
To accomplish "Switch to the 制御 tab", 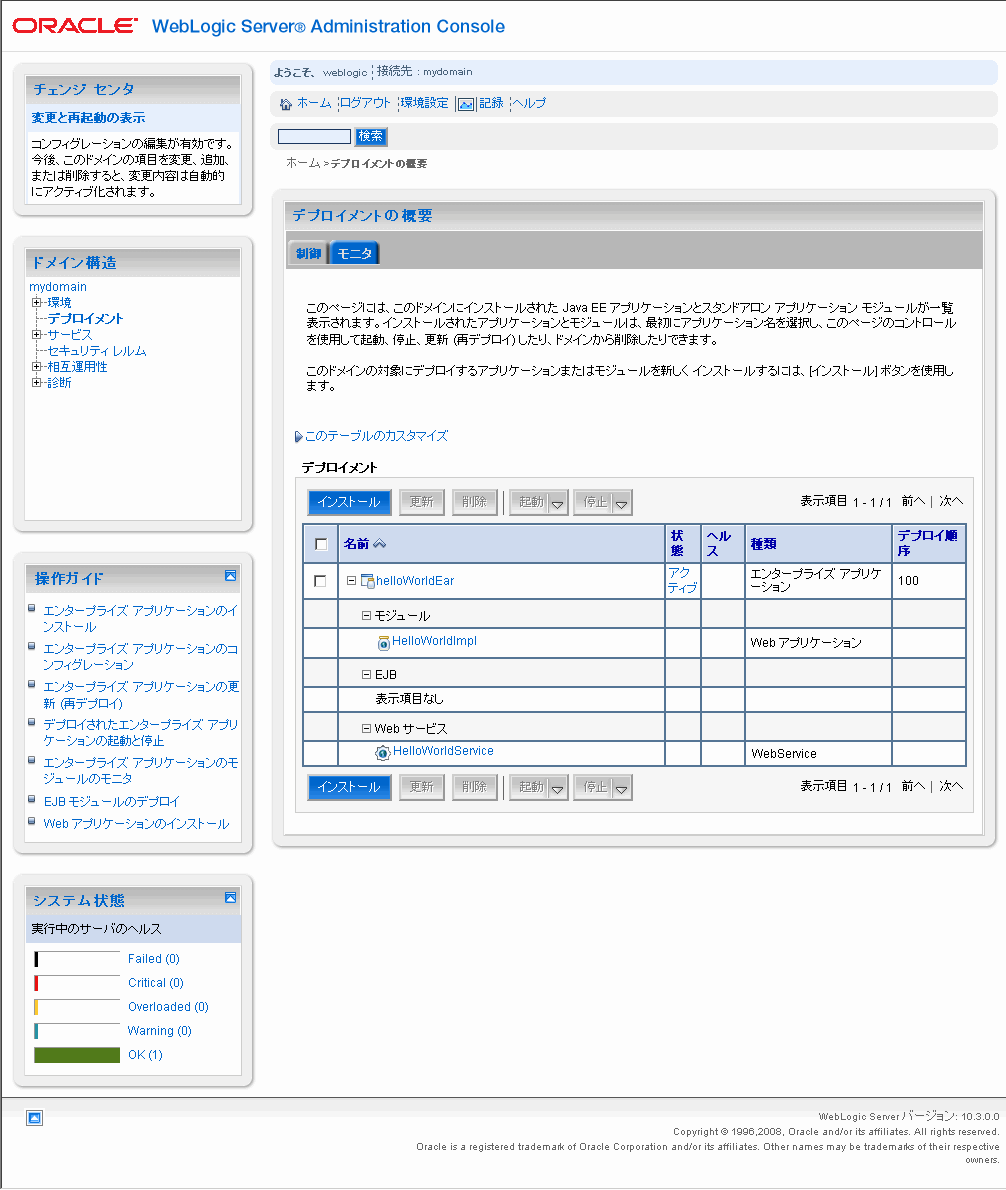I will pyautogui.click(x=308, y=253).
